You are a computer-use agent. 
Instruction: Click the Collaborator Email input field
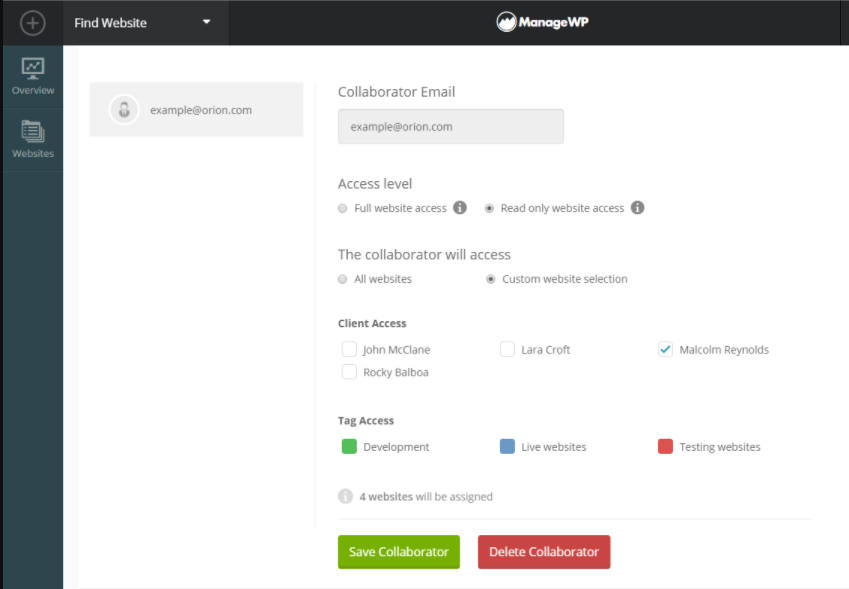(x=450, y=127)
